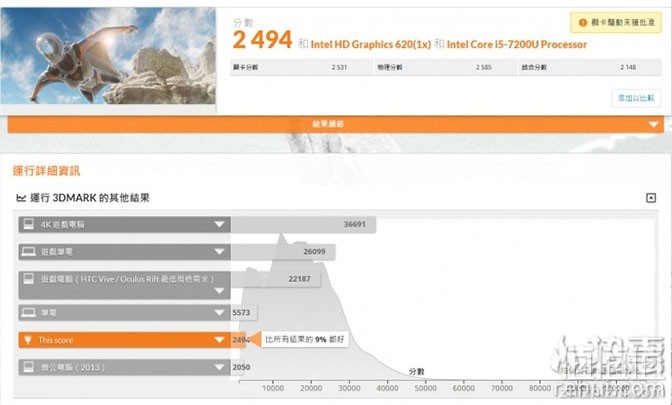Select the This score label
672x405 pixels.
pos(56,340)
